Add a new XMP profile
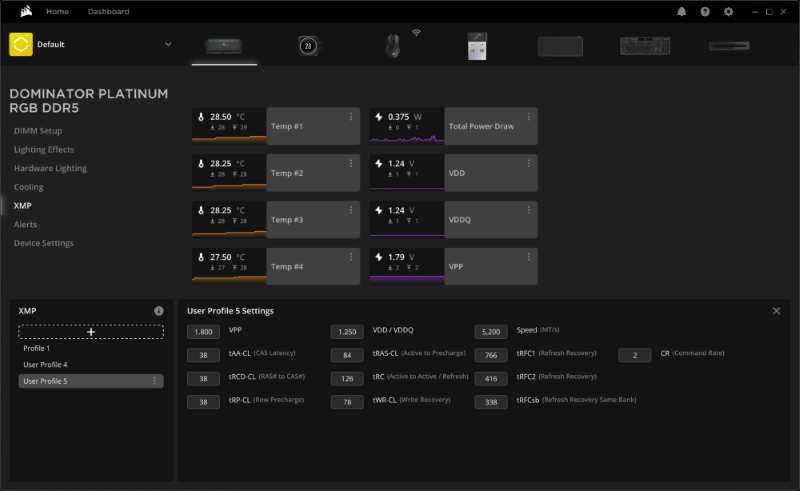Viewport: 800px width, 491px height. [91, 332]
